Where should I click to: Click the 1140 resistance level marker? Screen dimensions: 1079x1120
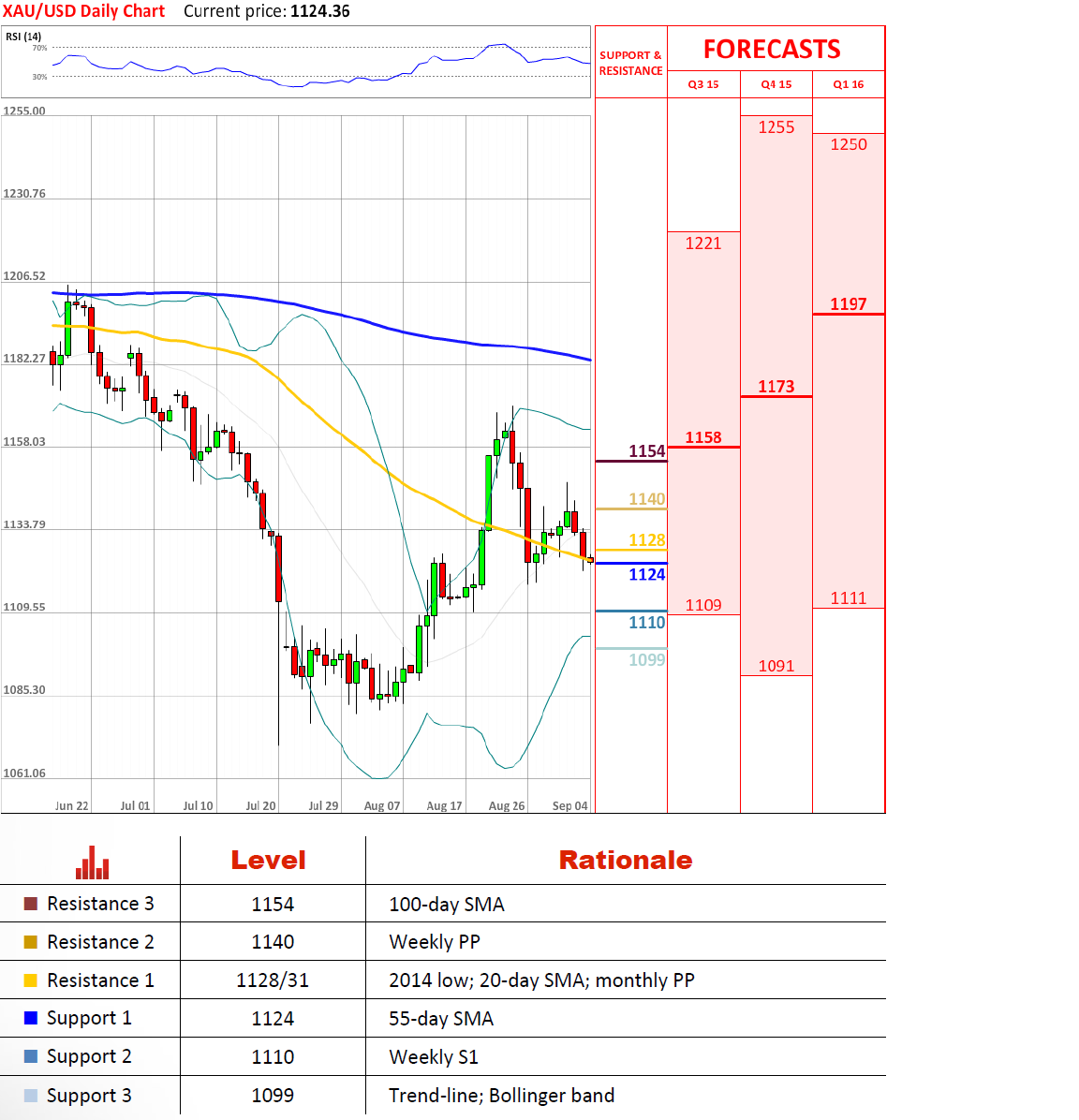click(x=646, y=499)
